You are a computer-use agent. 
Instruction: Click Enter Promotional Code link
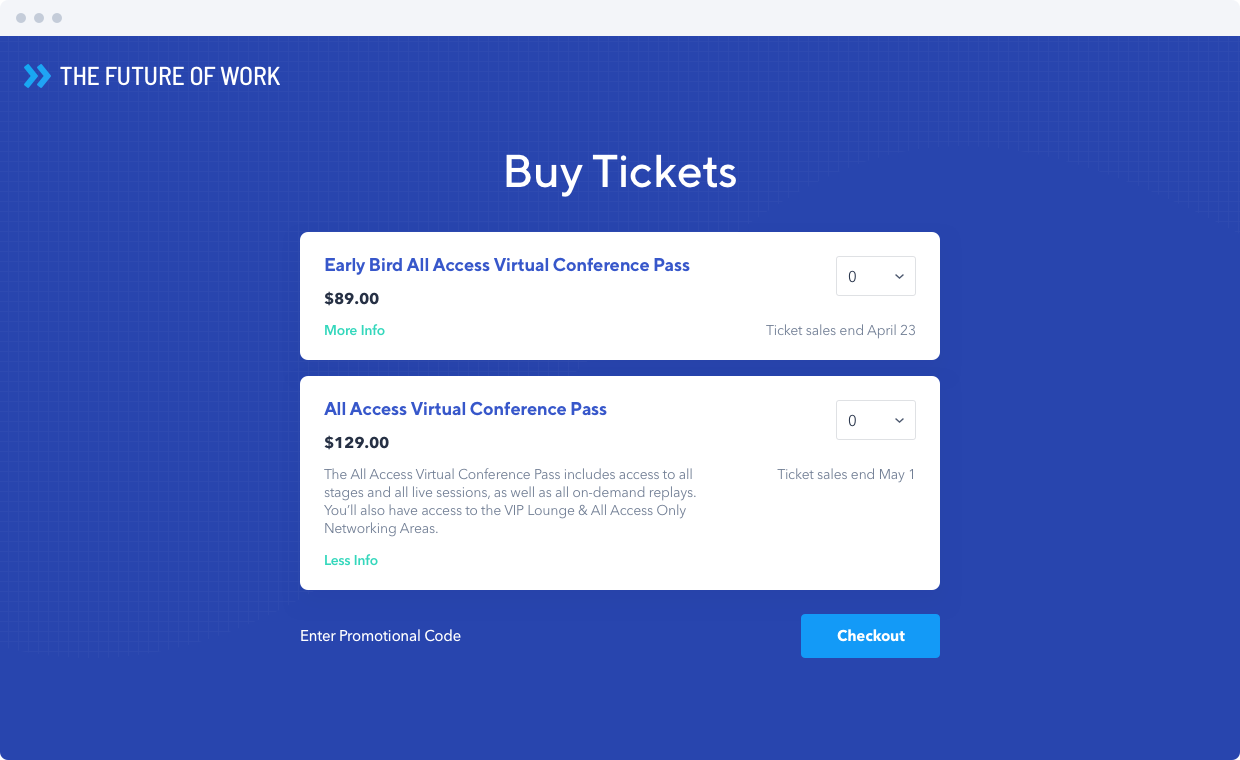[380, 636]
